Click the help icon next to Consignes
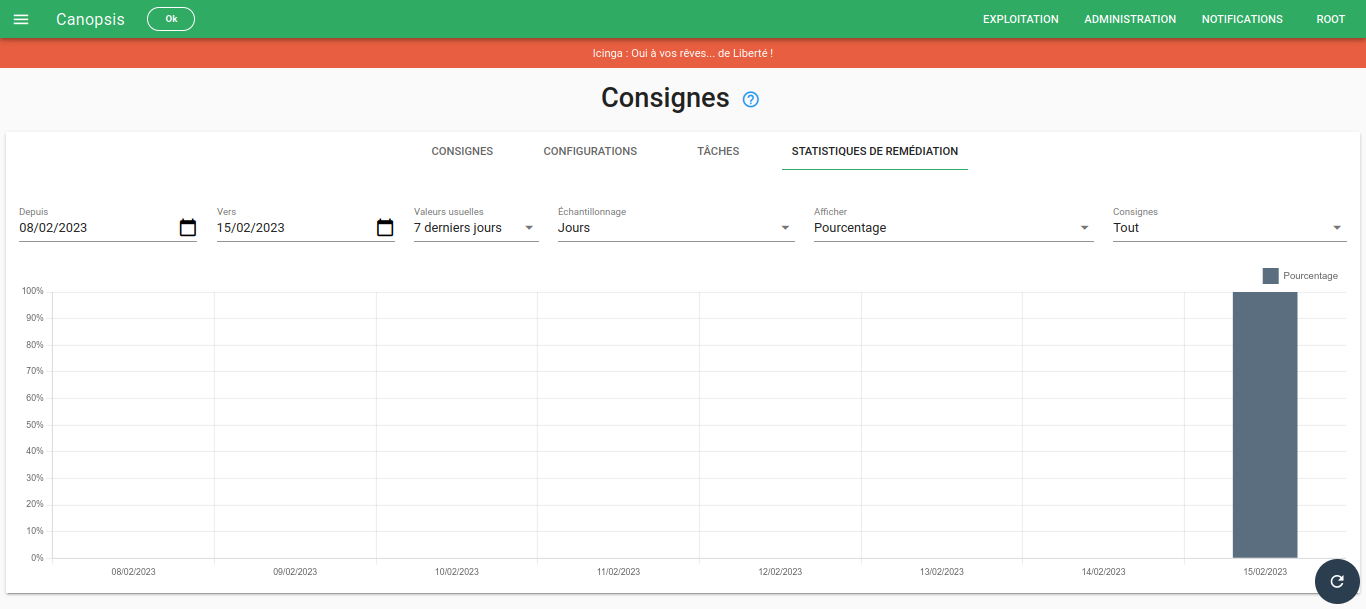This screenshot has width=1366, height=609. tap(751, 99)
